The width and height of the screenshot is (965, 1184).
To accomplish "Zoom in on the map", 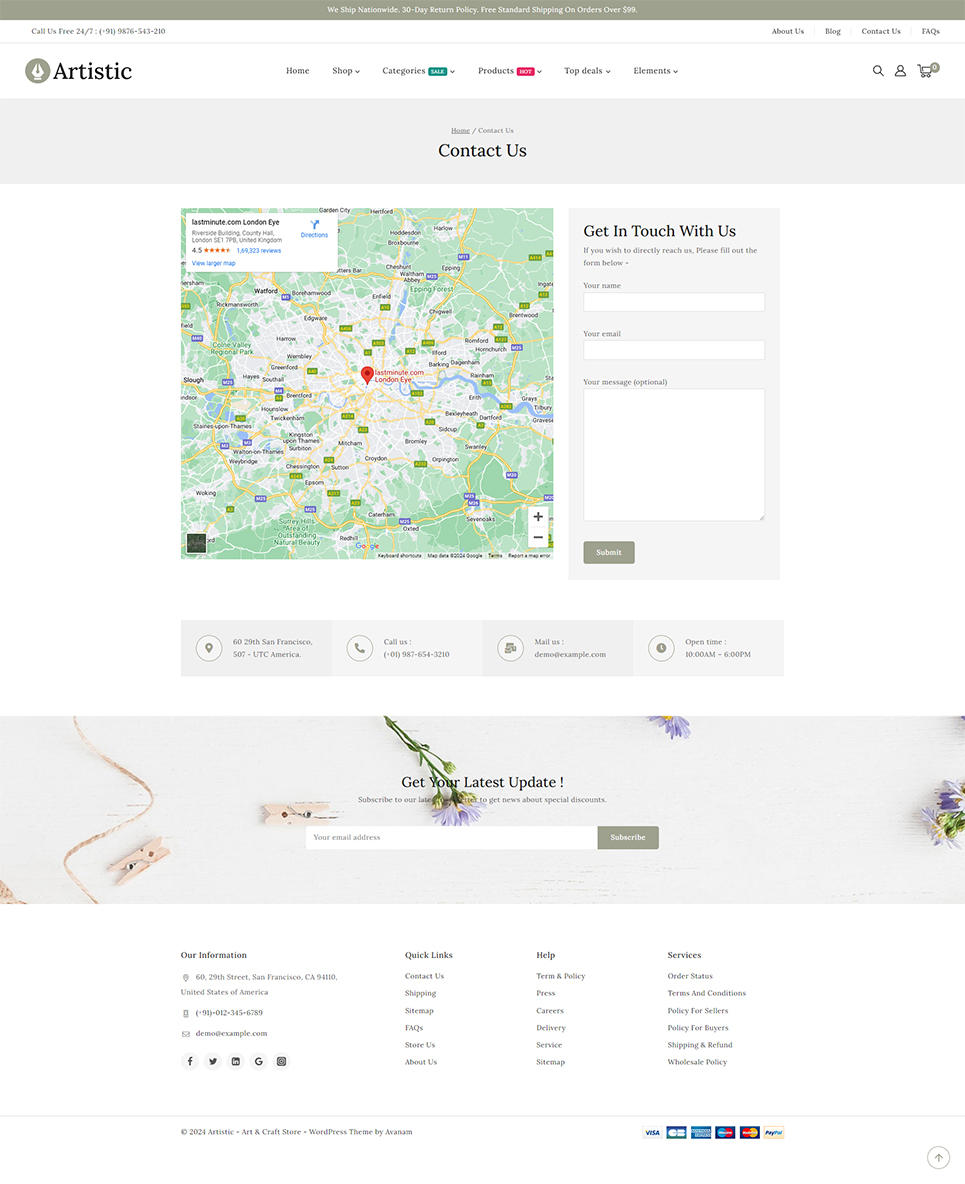I will [x=538, y=517].
